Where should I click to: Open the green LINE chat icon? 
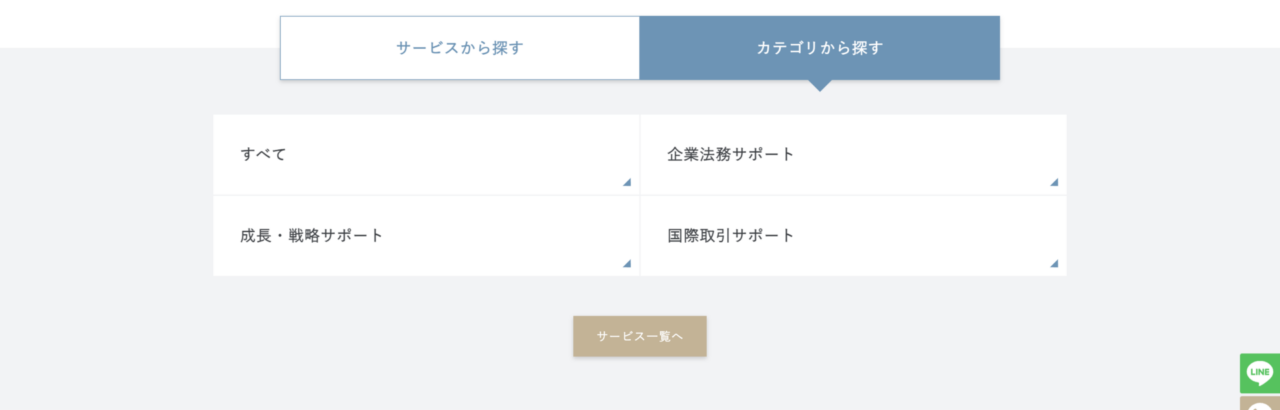[1260, 373]
